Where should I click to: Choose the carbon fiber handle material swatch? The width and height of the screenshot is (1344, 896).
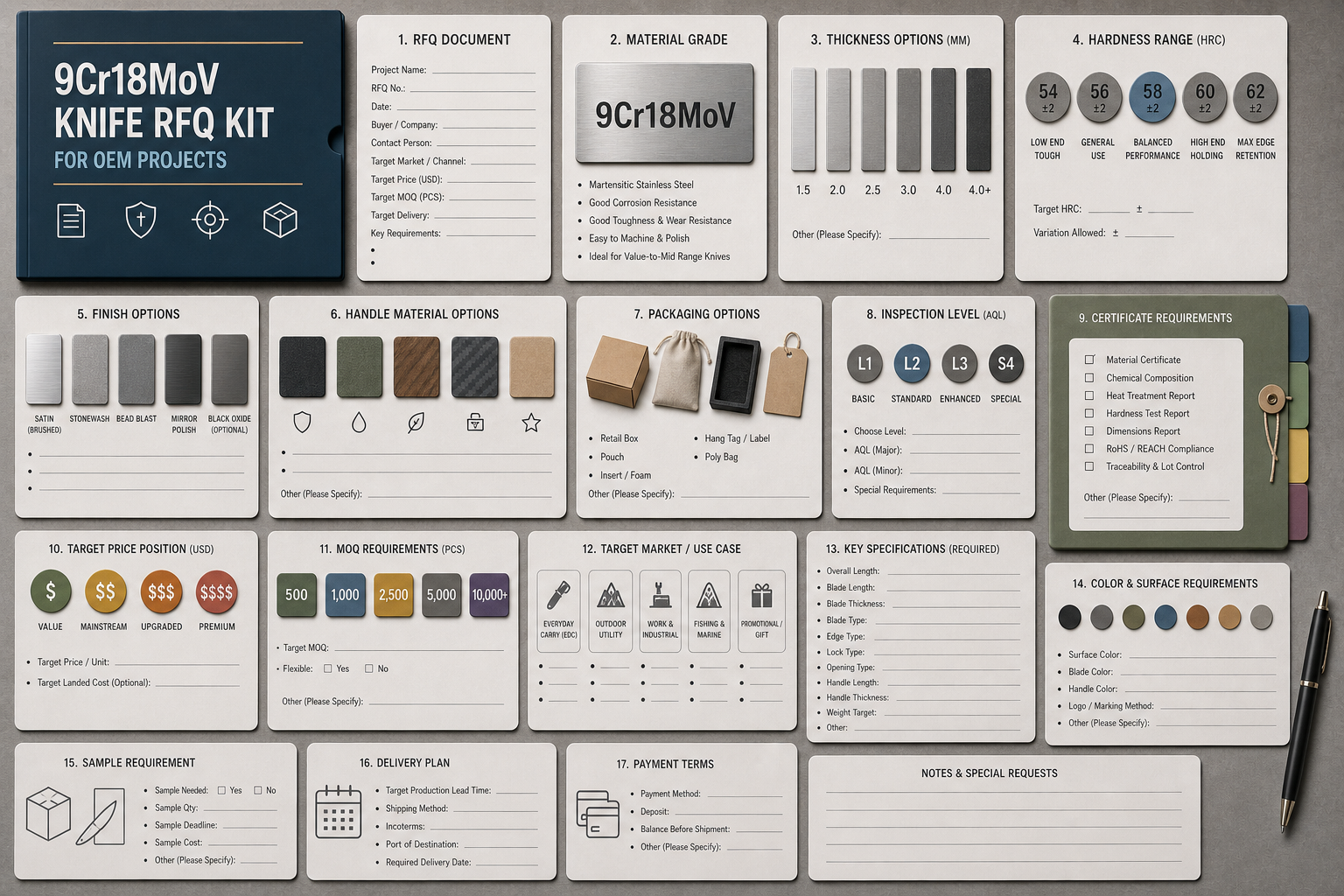pos(474,367)
